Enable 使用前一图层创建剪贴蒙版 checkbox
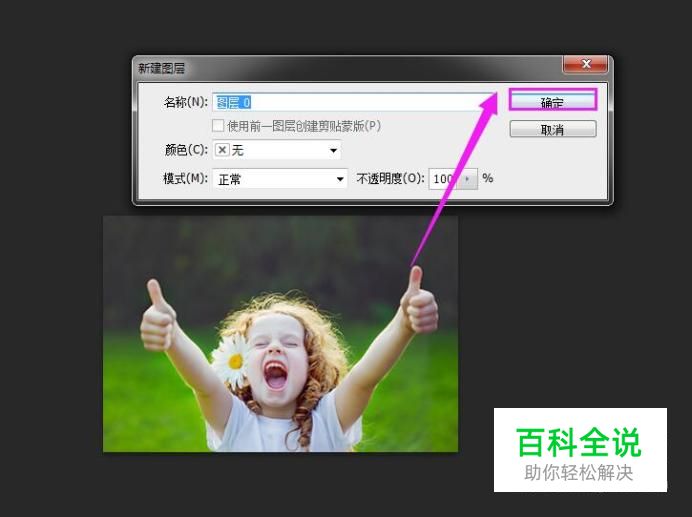The width and height of the screenshot is (692, 517). tap(218, 126)
